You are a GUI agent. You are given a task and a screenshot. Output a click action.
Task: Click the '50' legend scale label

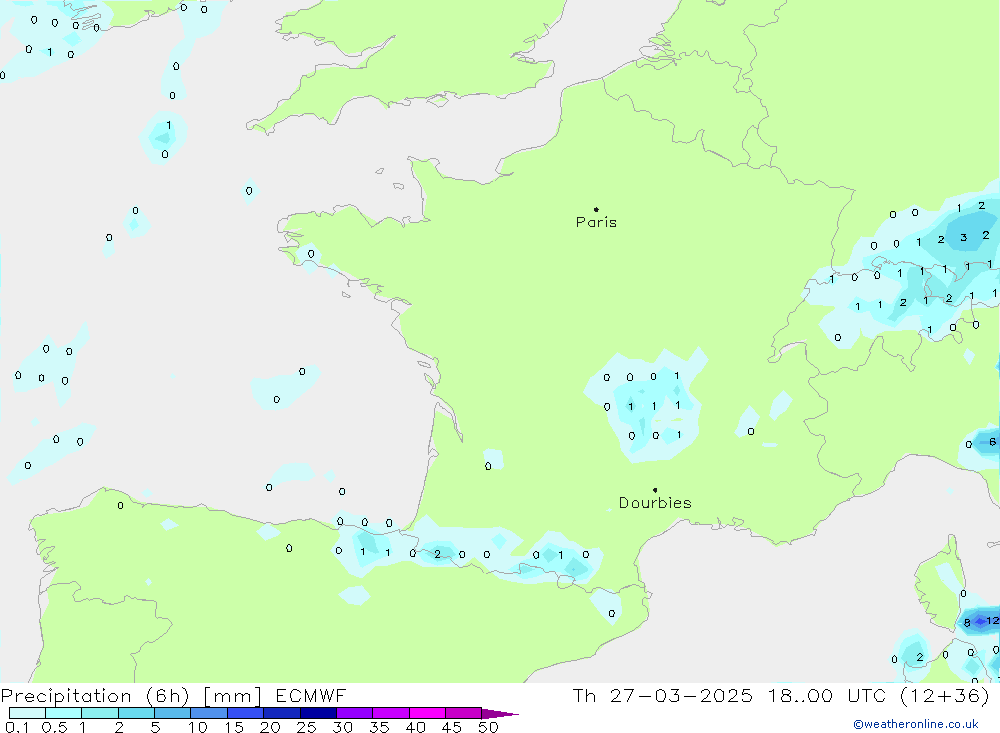[x=488, y=727]
